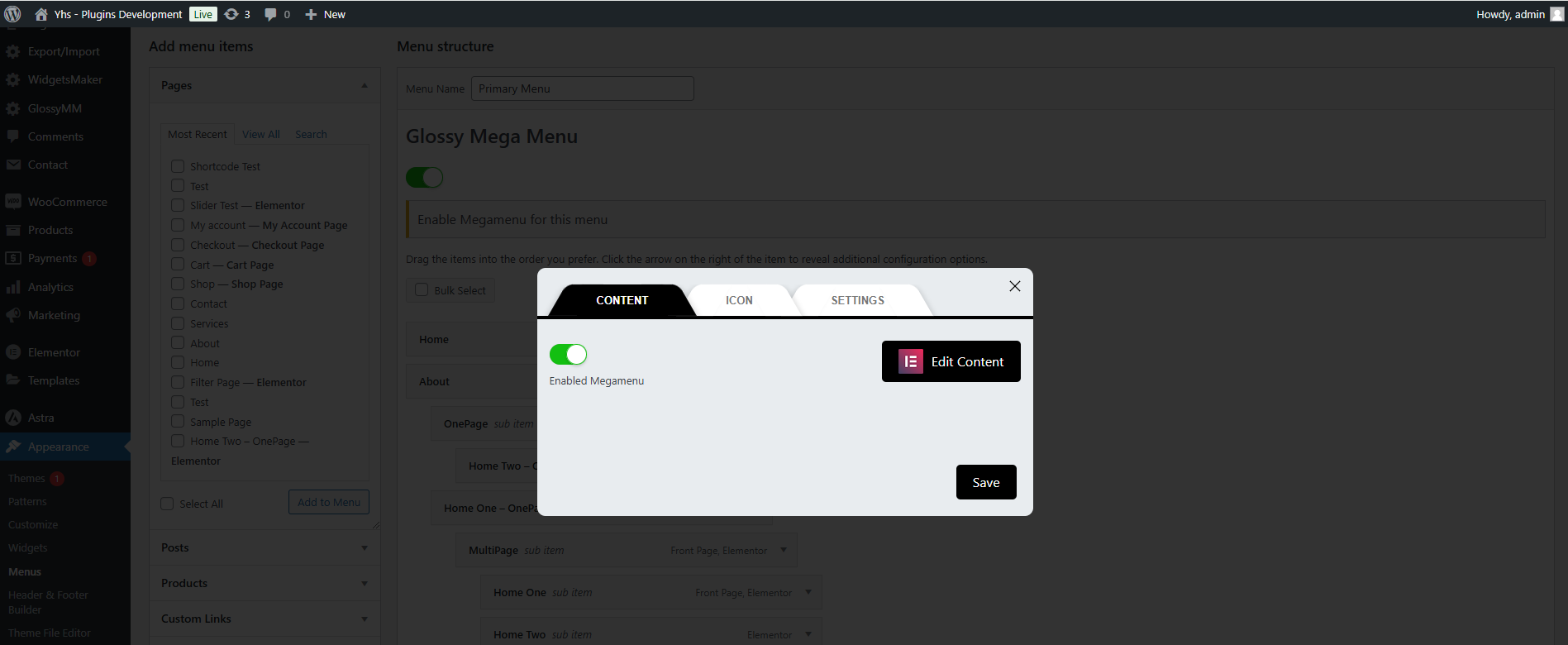Switch to the ICON tab
Screen dimensions: 1568x645
[739, 300]
